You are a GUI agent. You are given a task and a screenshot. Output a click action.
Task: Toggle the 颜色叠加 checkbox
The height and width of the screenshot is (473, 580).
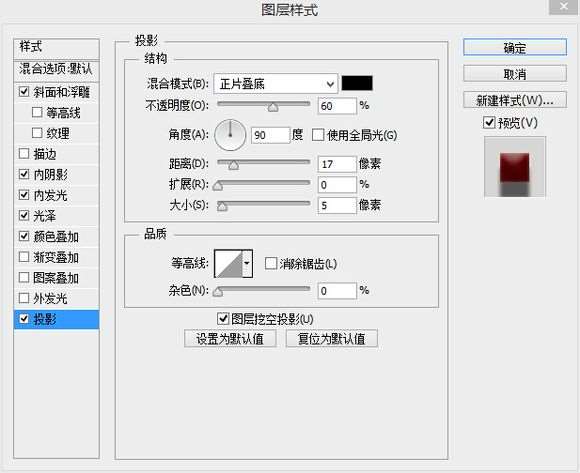[x=24, y=236]
